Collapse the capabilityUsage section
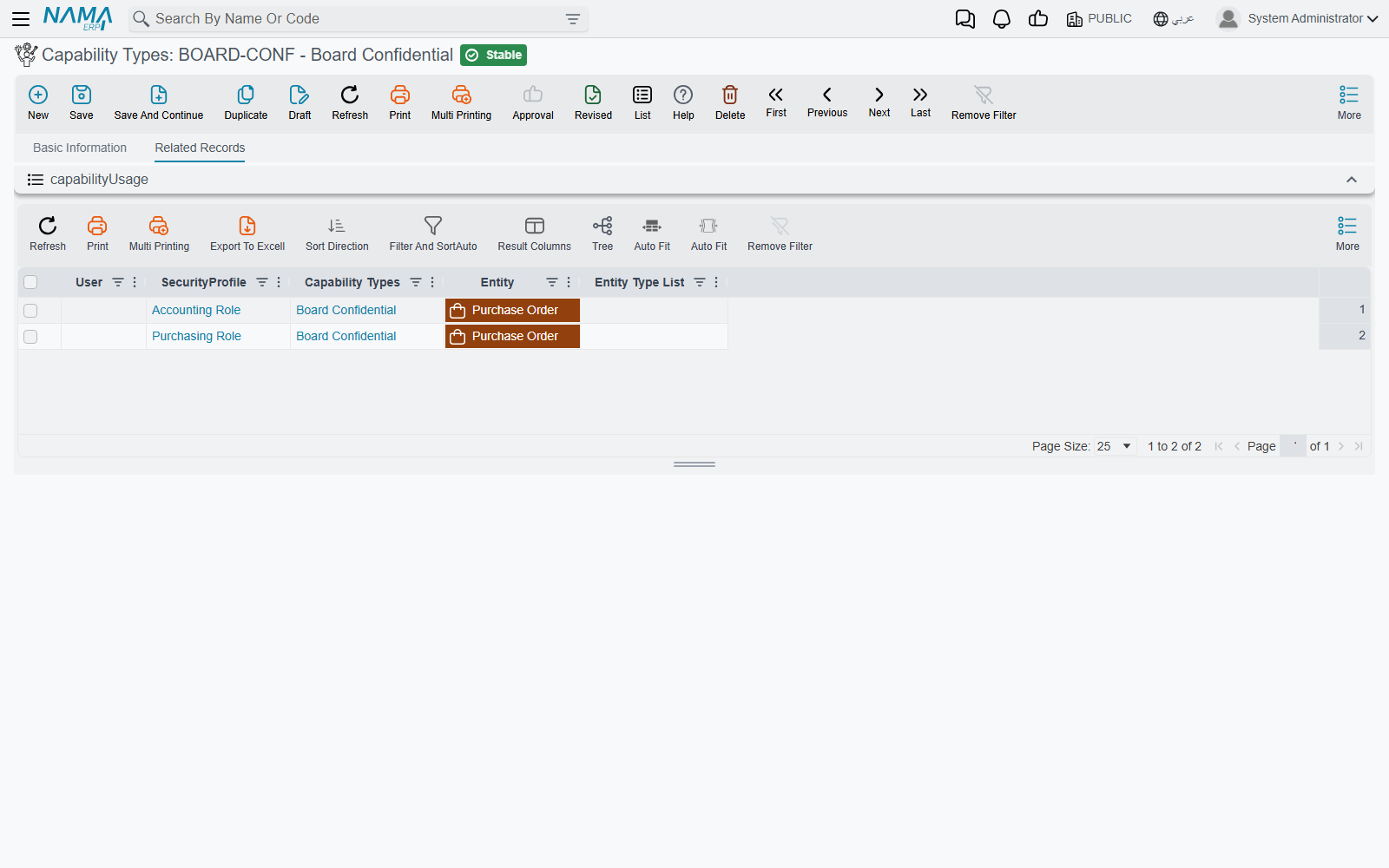The image size is (1389, 868). (x=1352, y=180)
